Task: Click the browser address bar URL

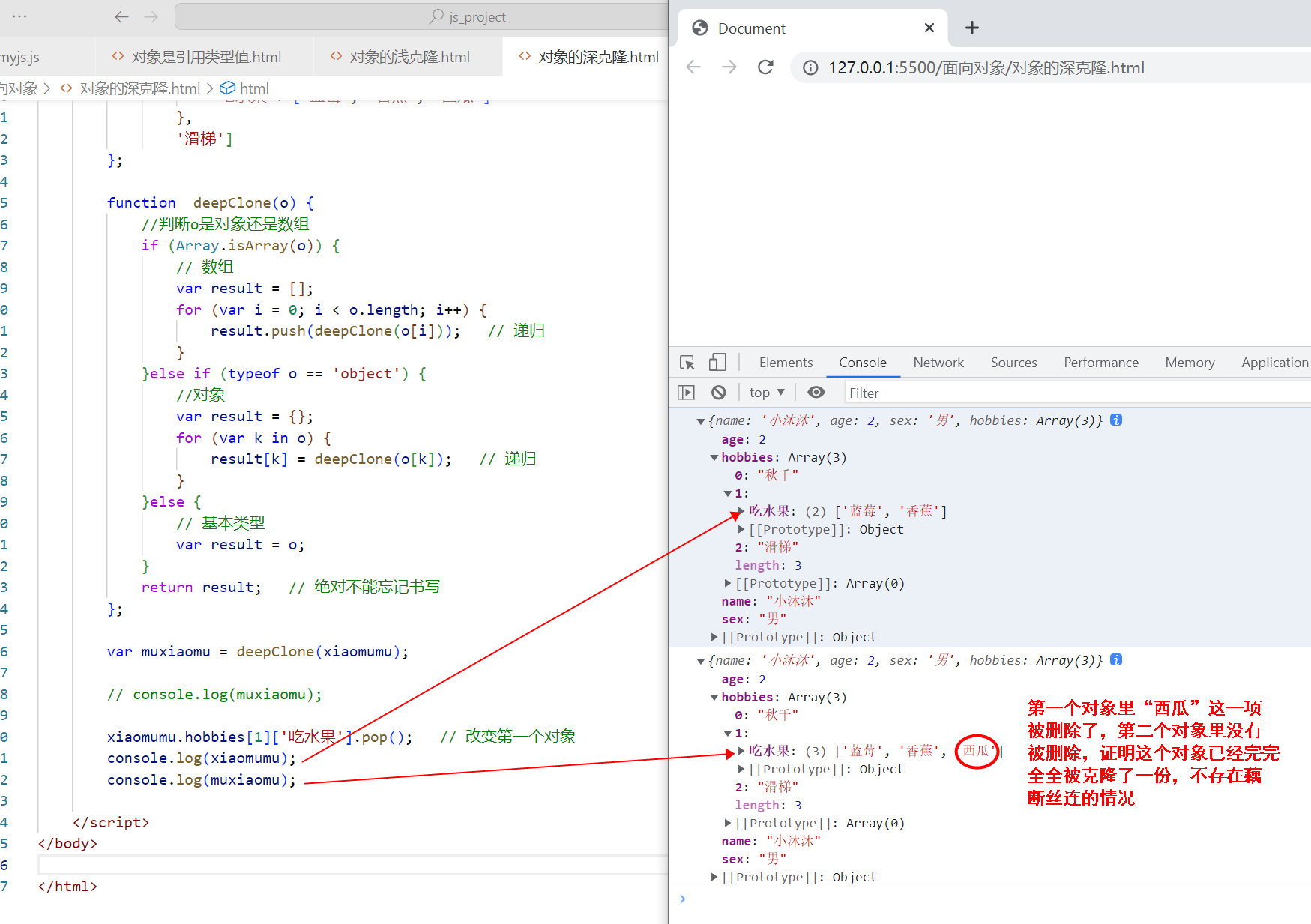Action: [986, 68]
